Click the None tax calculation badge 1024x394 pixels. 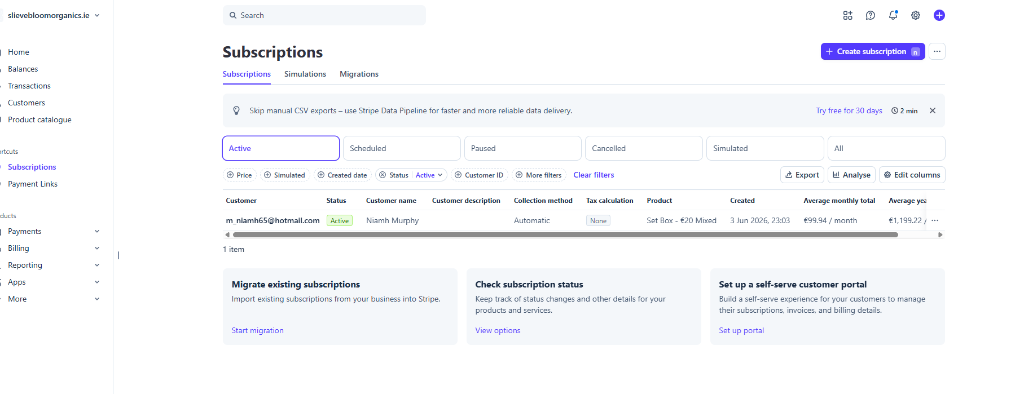point(598,221)
